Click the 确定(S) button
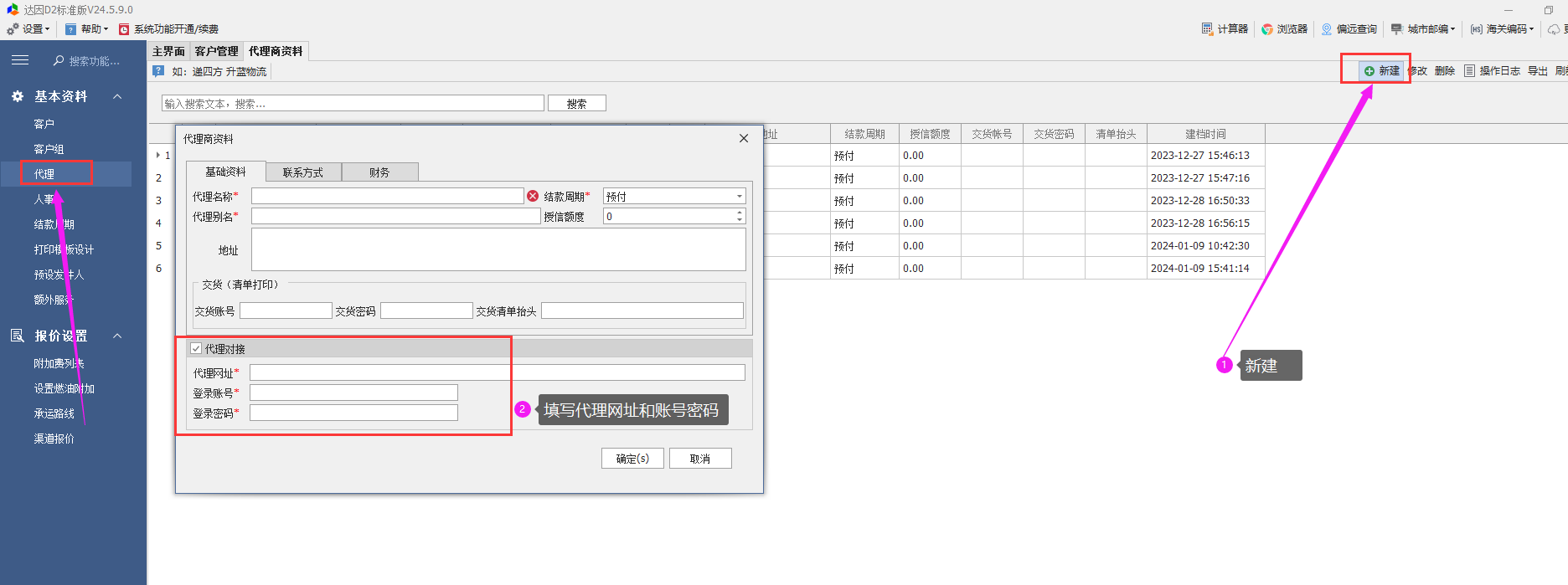The image size is (1568, 585). [x=632, y=459]
